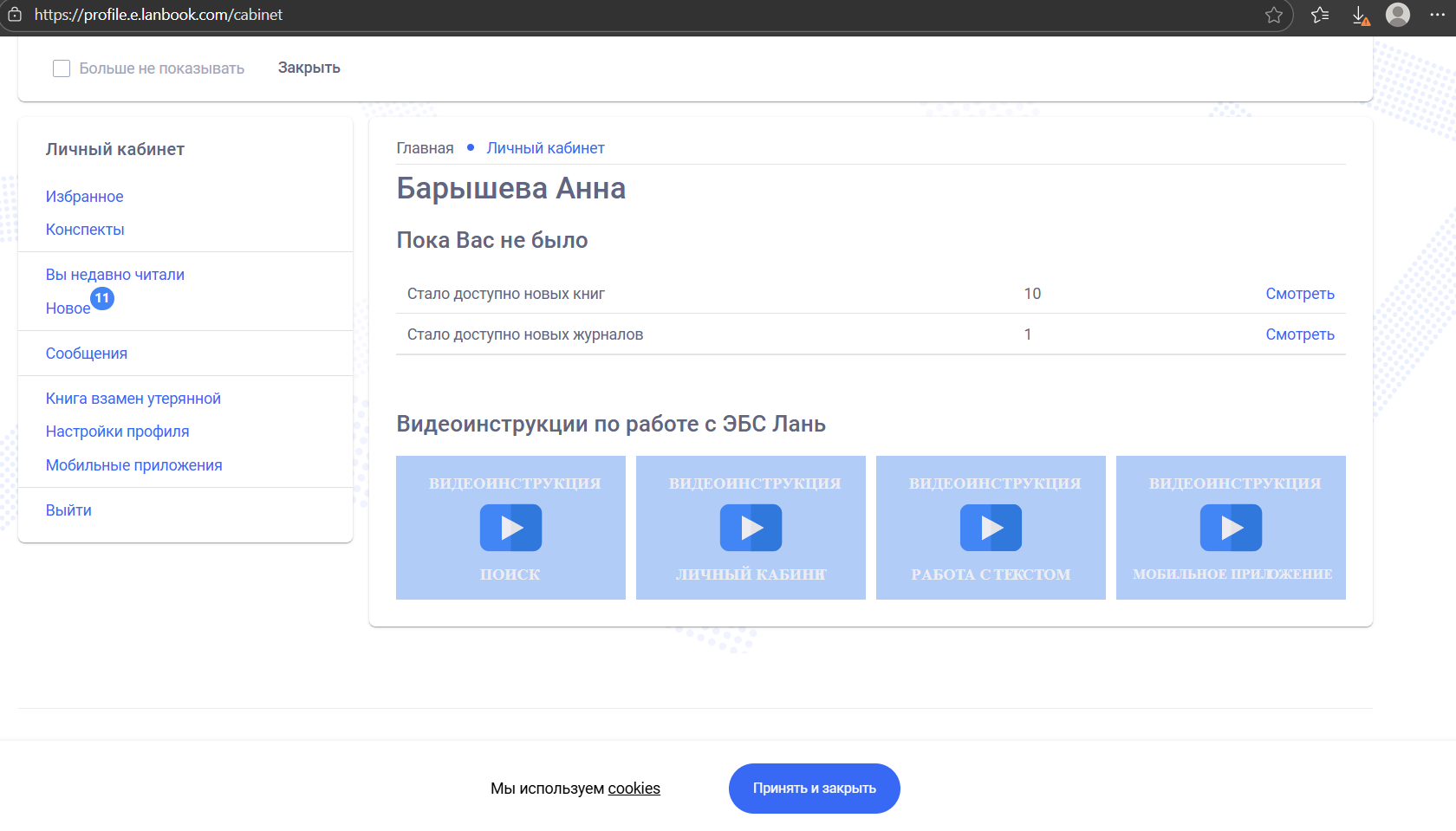
Task: Play the ПОИСК video instruction
Action: point(510,527)
